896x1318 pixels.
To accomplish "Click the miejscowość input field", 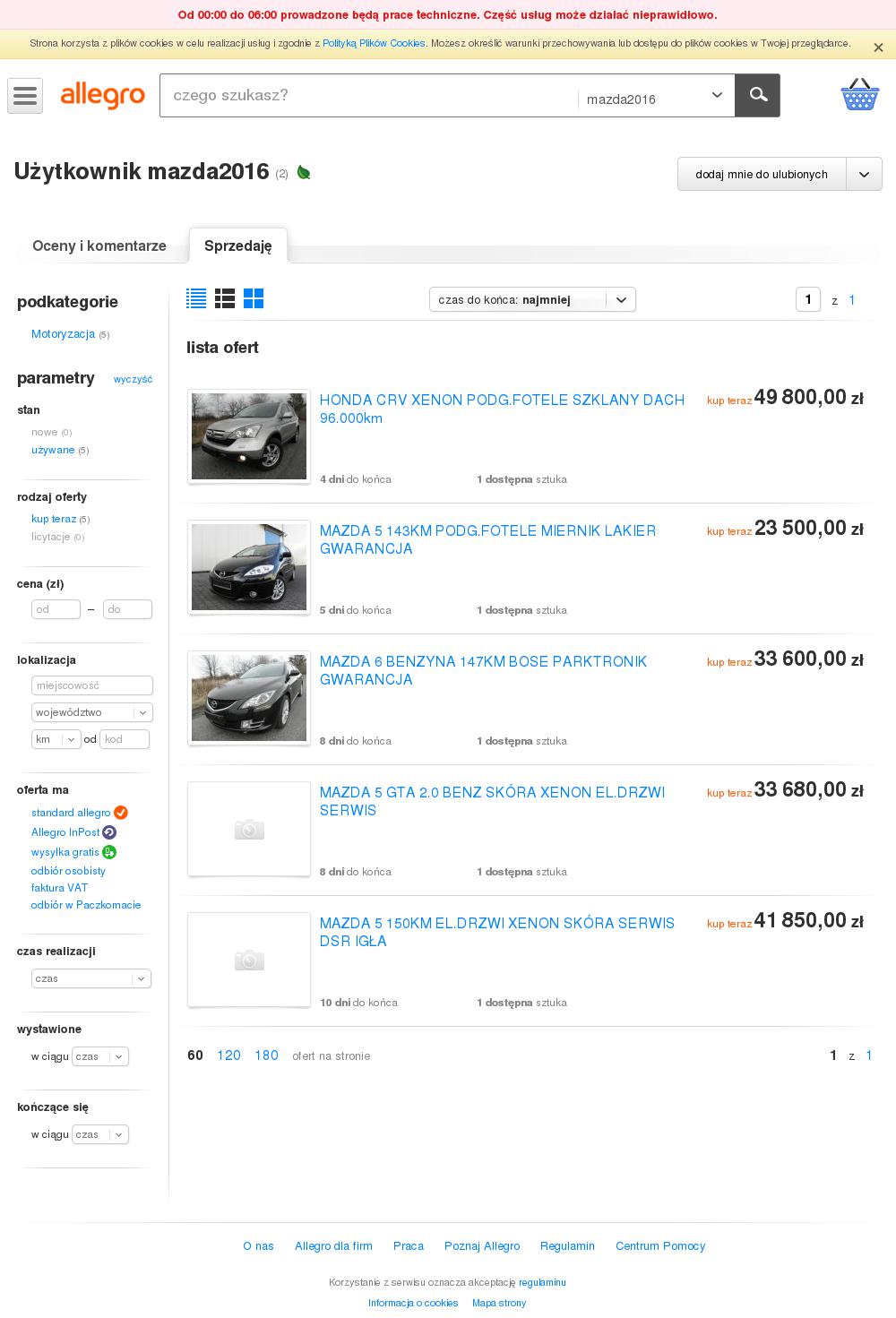I will 92,685.
